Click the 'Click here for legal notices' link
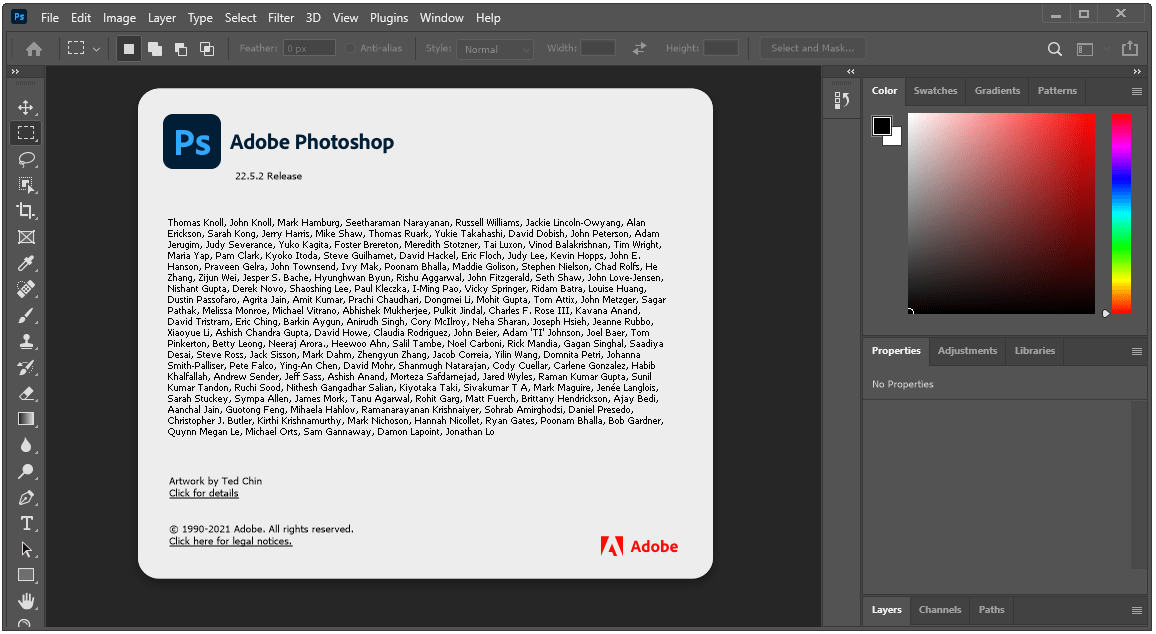Screen dimensions: 1156x634 [230, 541]
